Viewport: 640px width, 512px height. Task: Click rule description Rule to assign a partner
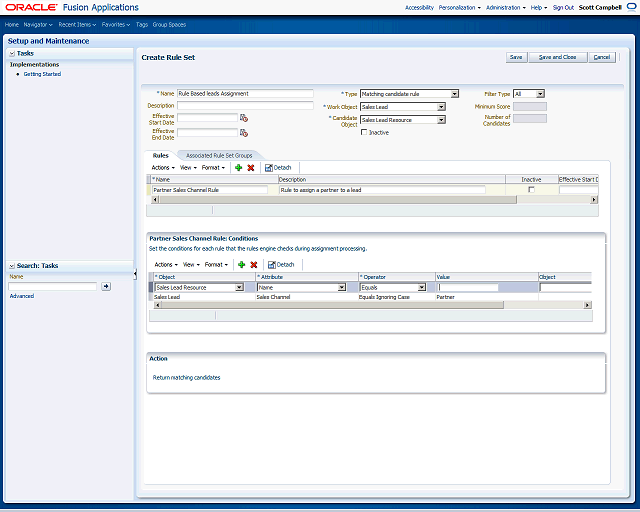[382, 190]
